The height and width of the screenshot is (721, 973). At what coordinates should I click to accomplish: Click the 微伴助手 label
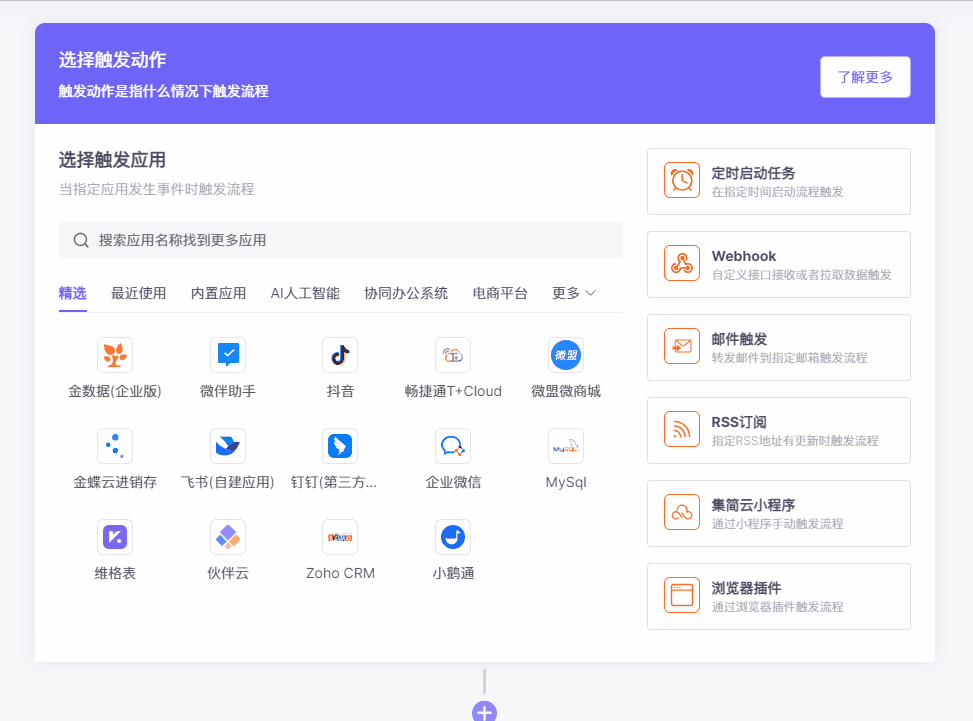(x=228, y=392)
